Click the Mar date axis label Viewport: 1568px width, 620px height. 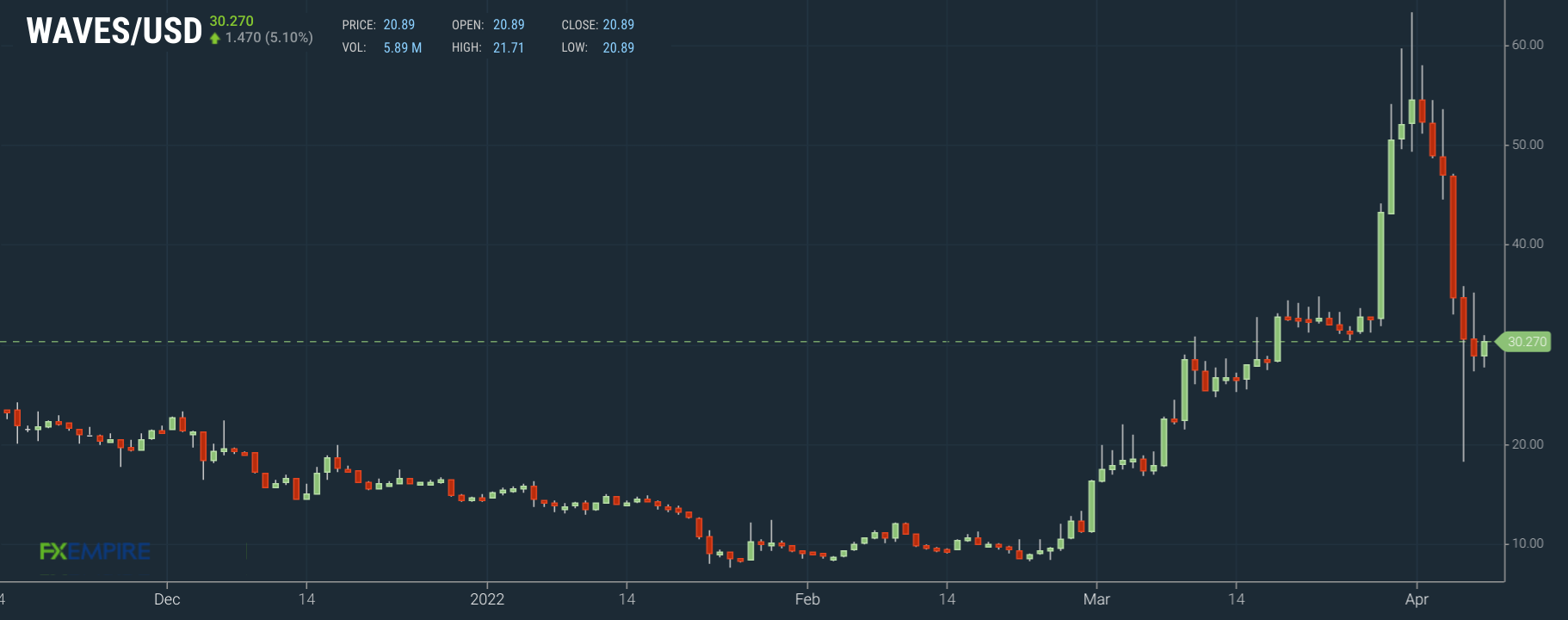[1096, 599]
